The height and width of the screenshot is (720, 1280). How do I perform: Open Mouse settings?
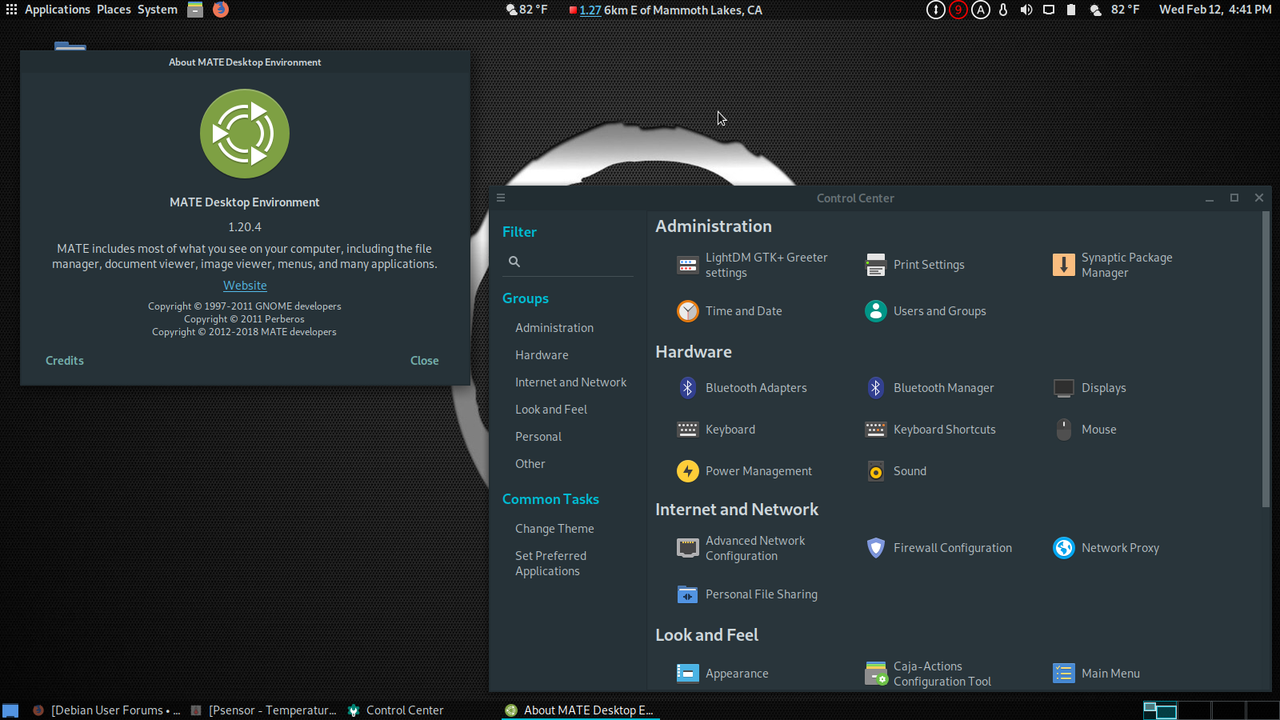click(x=1084, y=430)
